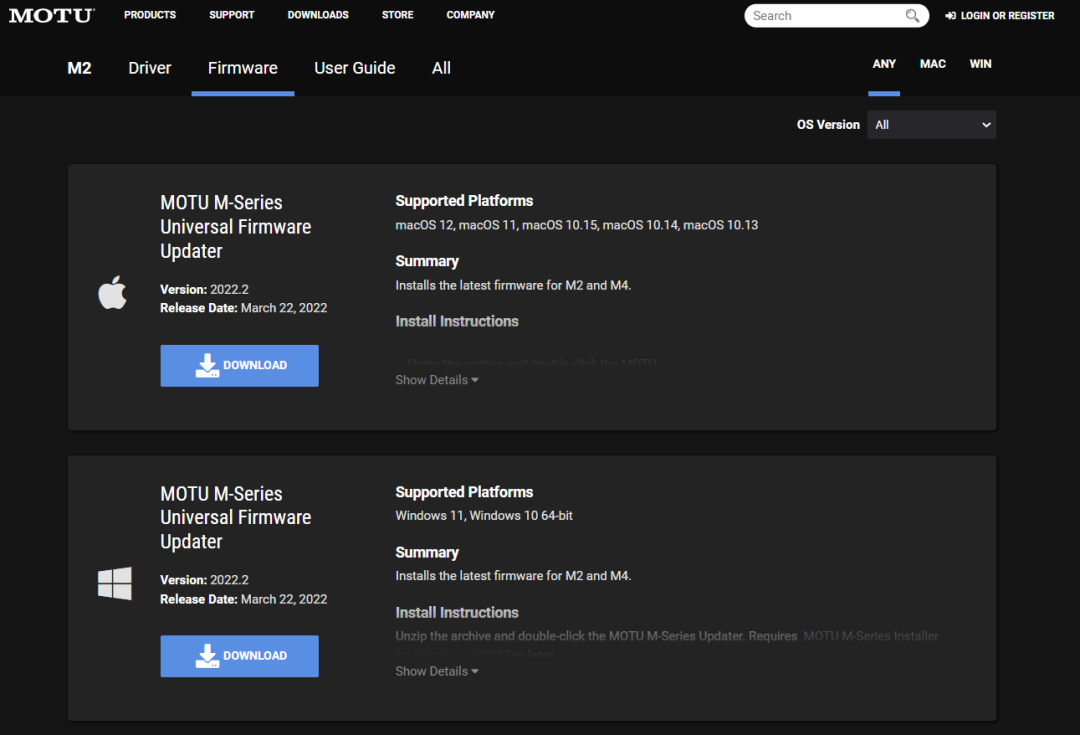1080x735 pixels.
Task: Click into the Search input field
Action: point(824,16)
